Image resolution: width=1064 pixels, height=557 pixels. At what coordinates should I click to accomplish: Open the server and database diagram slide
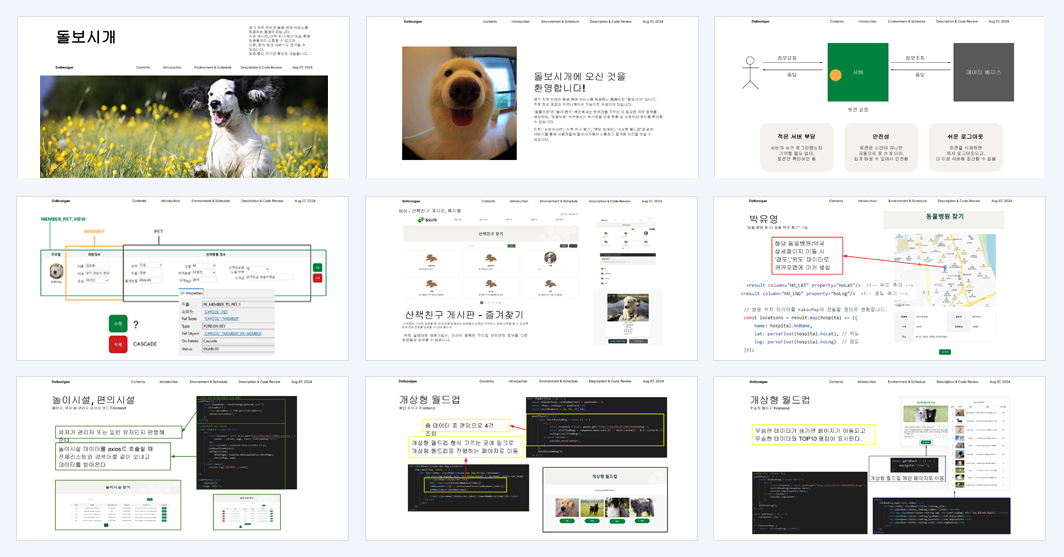coord(879,98)
